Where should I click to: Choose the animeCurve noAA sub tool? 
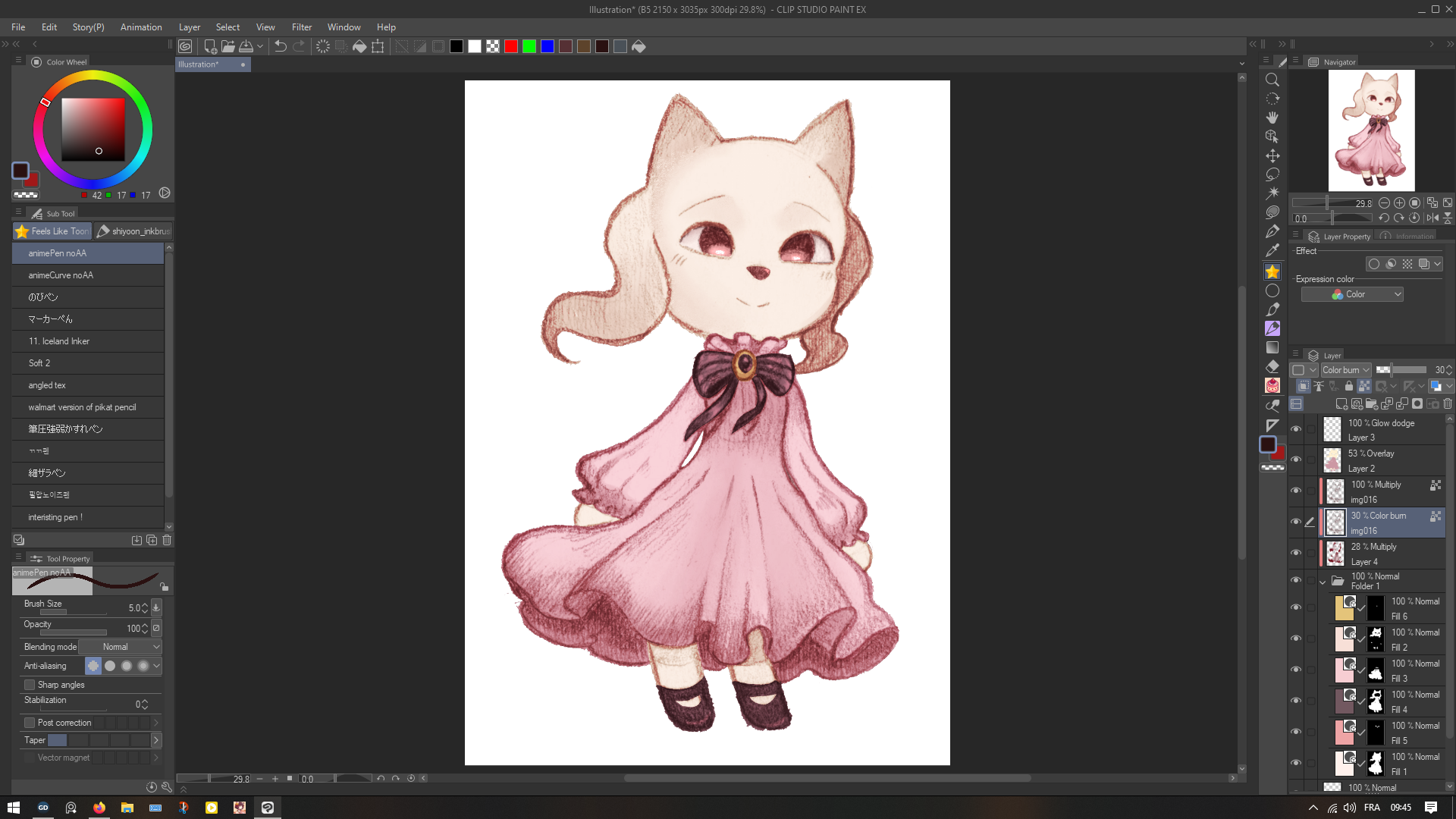(88, 275)
